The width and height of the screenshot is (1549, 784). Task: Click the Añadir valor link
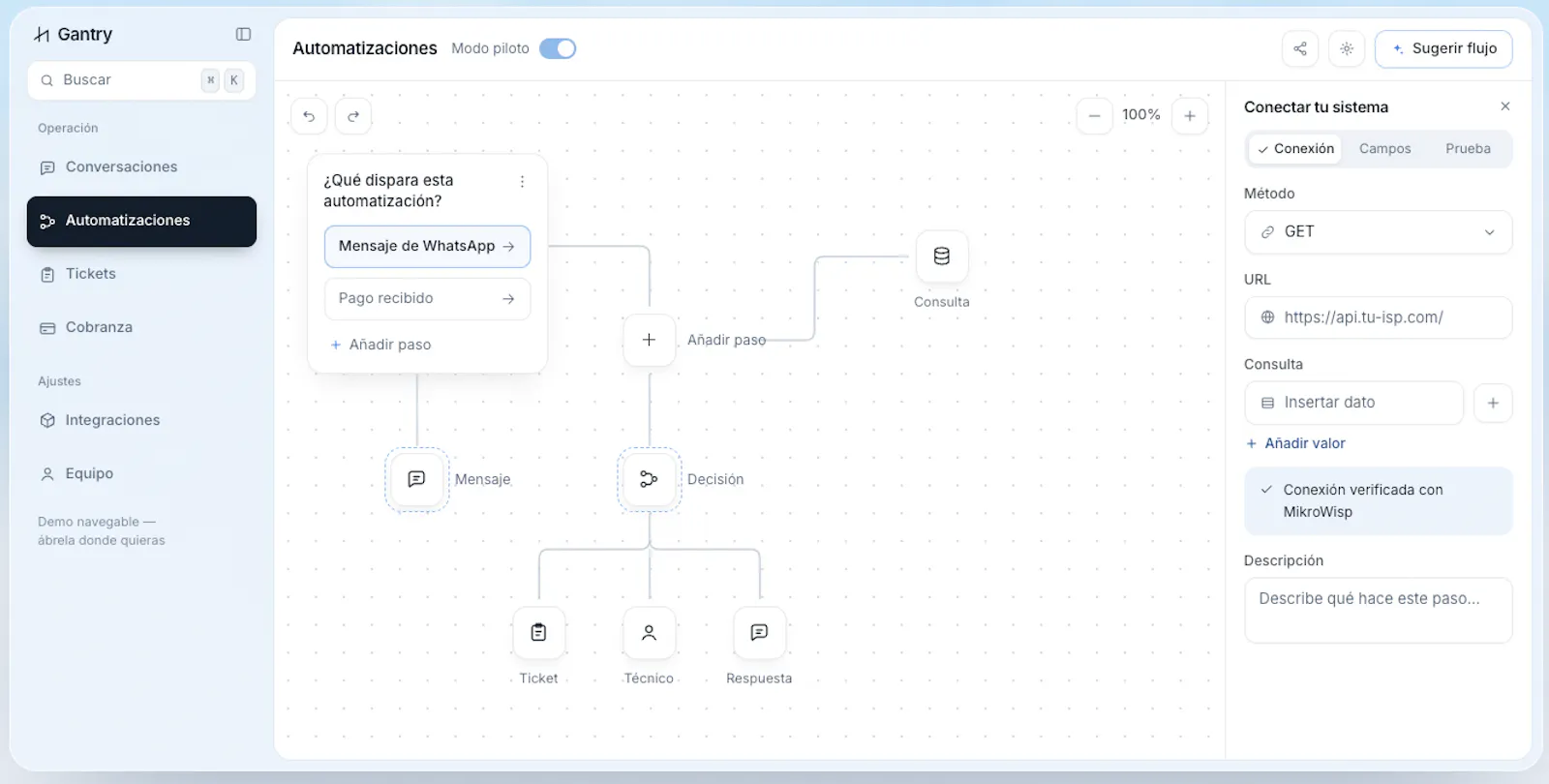coord(1295,443)
